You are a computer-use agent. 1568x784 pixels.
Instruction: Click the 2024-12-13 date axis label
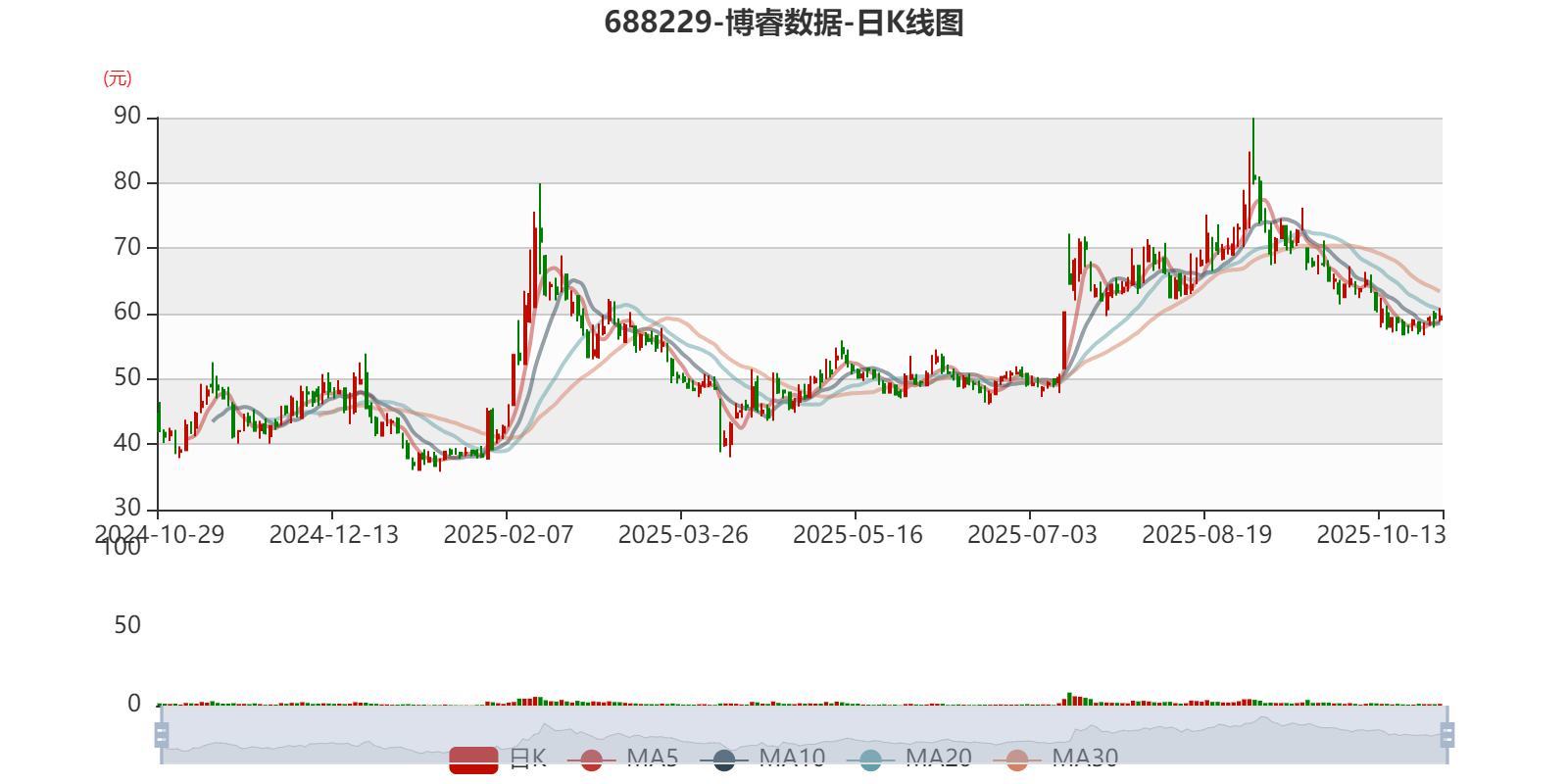pos(334,535)
